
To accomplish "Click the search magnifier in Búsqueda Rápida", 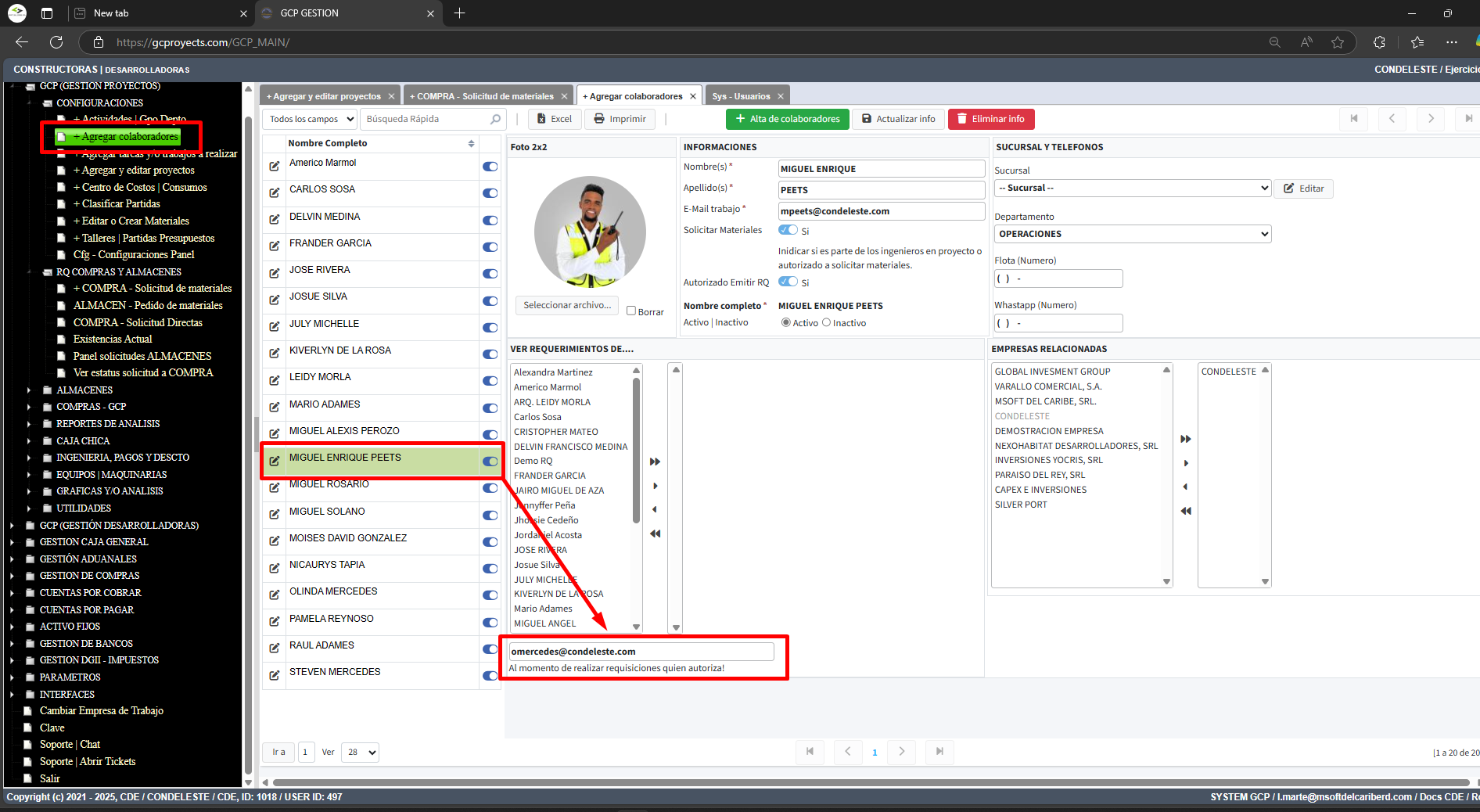I will [x=495, y=119].
